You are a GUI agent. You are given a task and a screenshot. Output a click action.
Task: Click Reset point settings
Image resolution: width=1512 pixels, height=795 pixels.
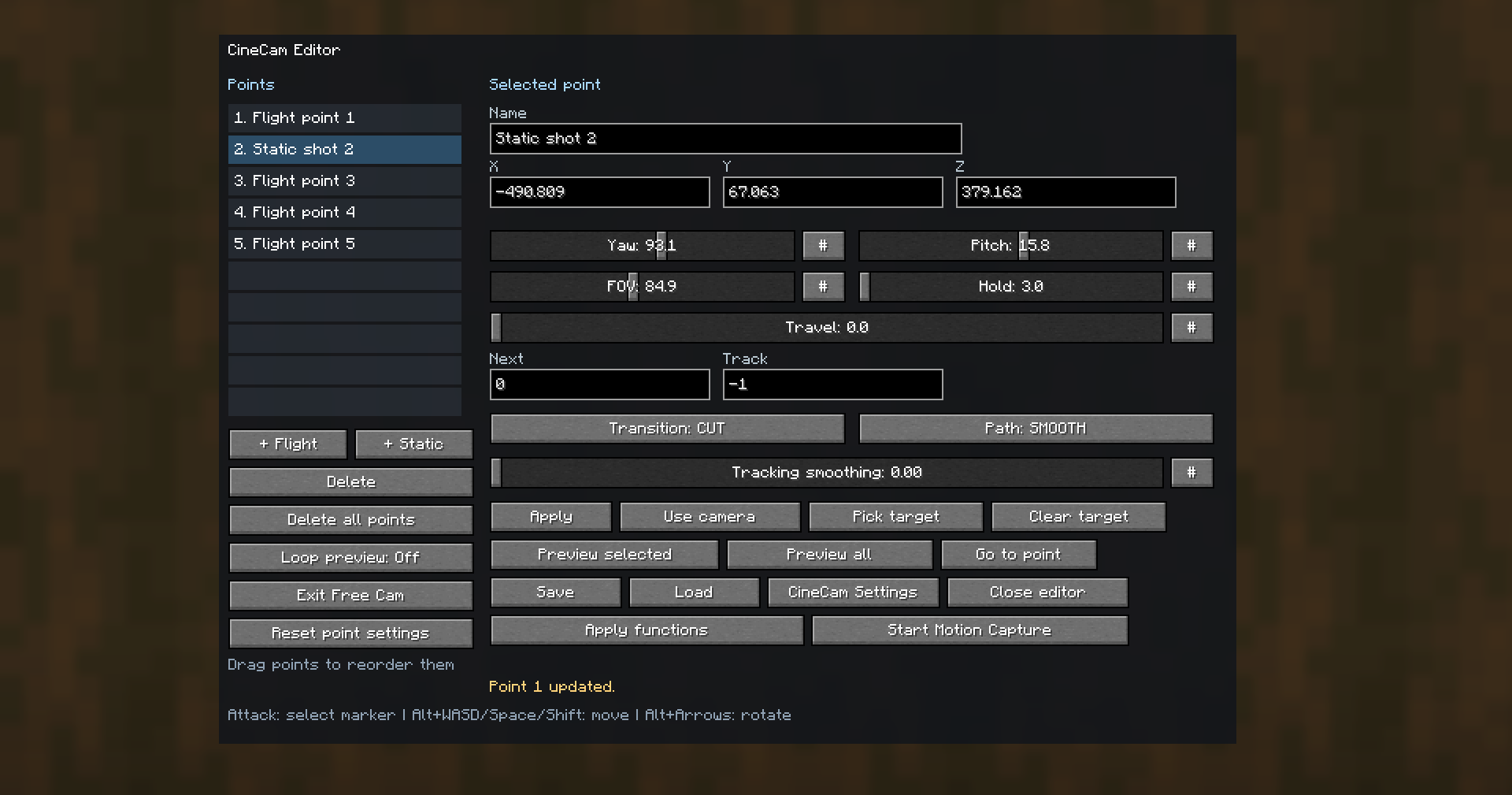point(350,633)
